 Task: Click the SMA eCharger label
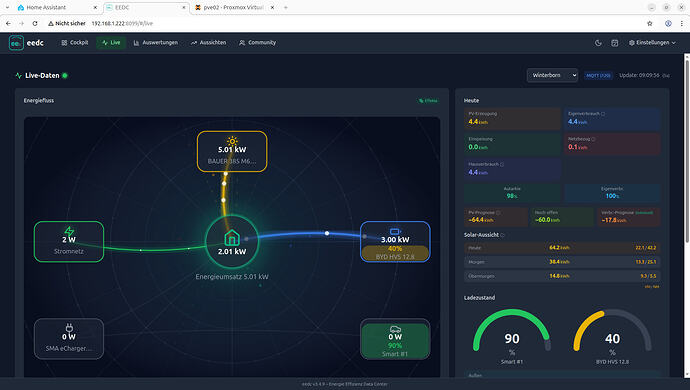69,348
